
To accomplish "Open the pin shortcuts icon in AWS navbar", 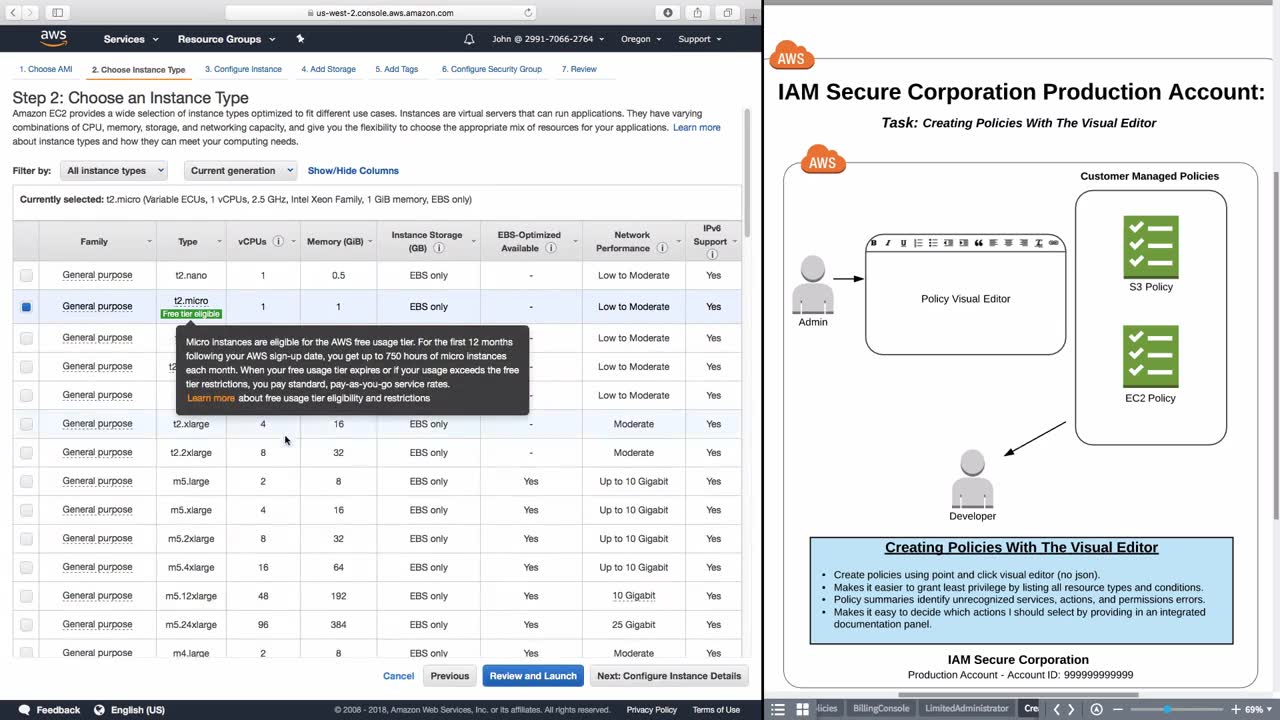I will coord(300,39).
